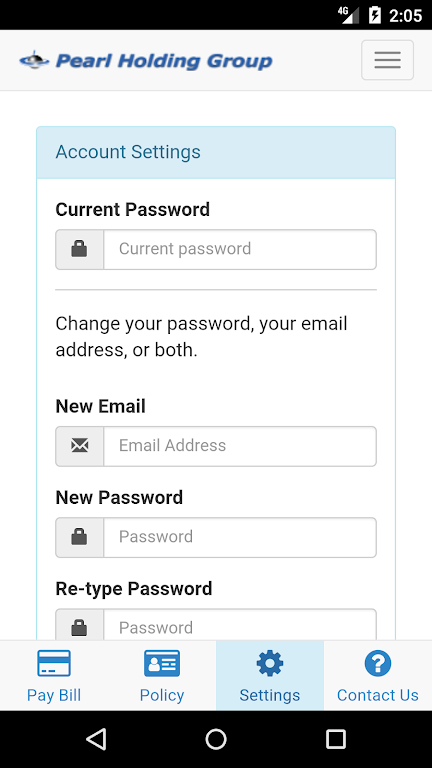Viewport: 432px width, 768px height.
Task: Select the Pay Bill credit card icon
Action: pos(54,663)
